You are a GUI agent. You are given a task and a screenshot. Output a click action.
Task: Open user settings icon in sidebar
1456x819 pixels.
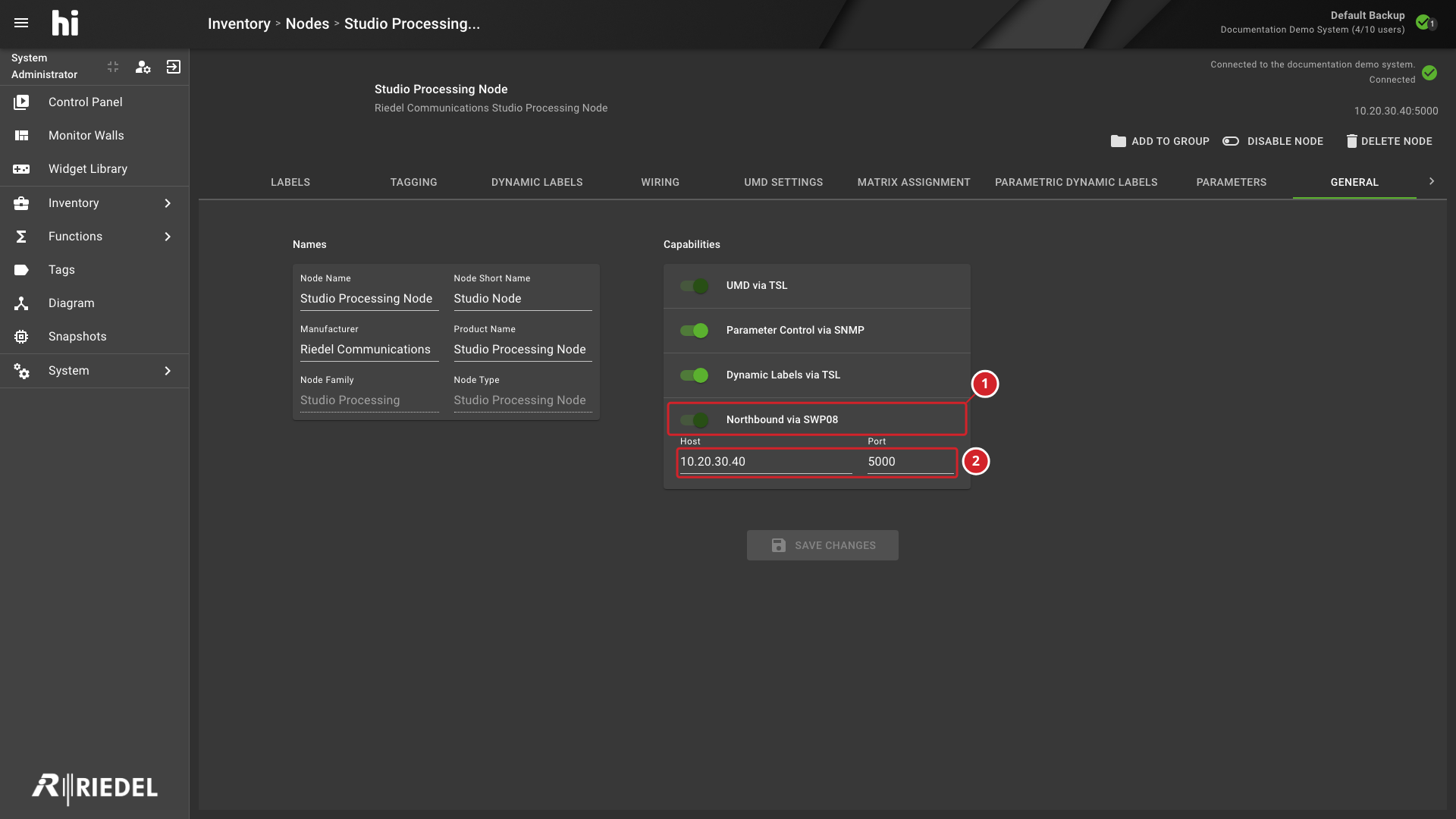143,67
